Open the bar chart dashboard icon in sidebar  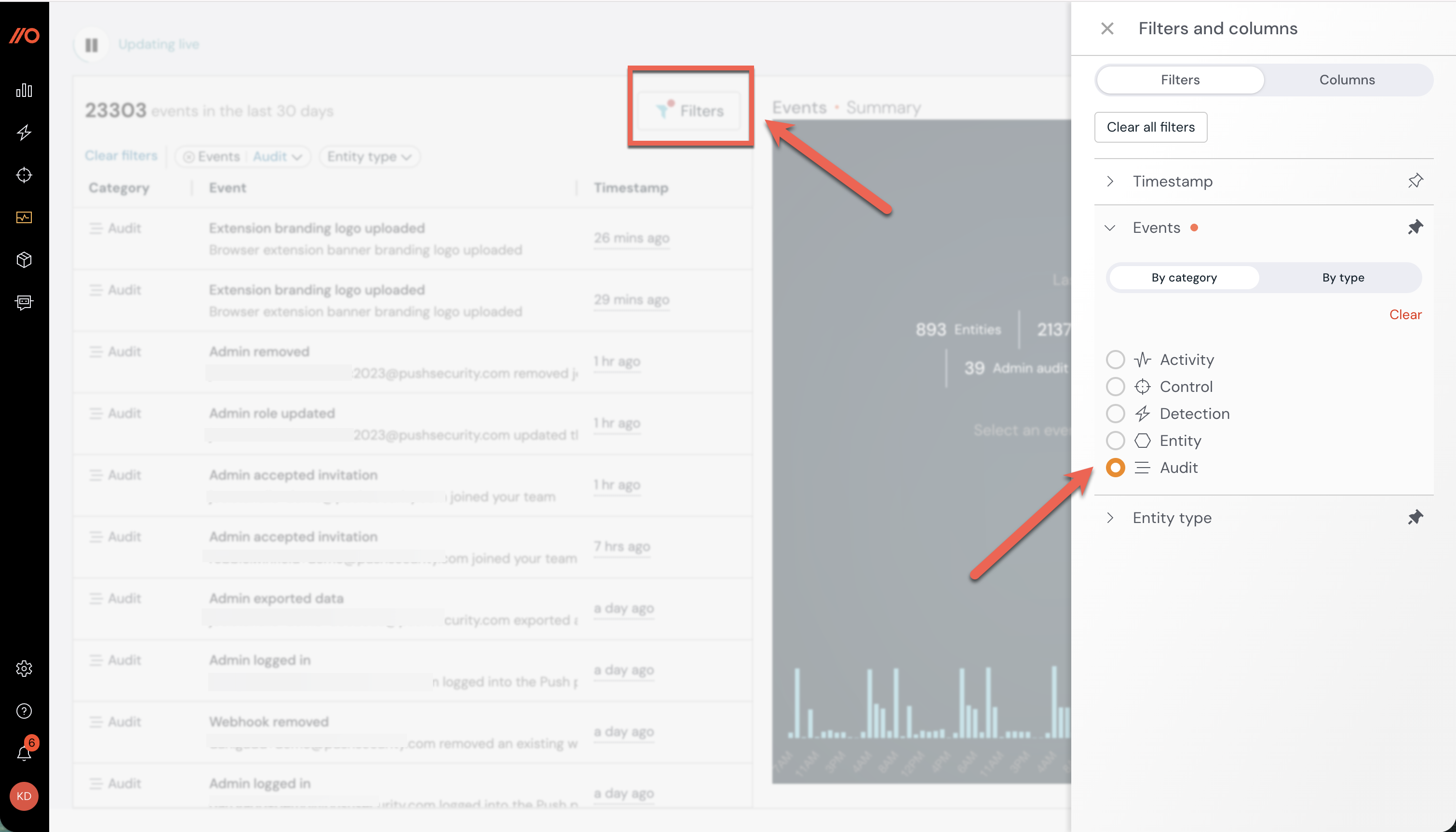24,90
